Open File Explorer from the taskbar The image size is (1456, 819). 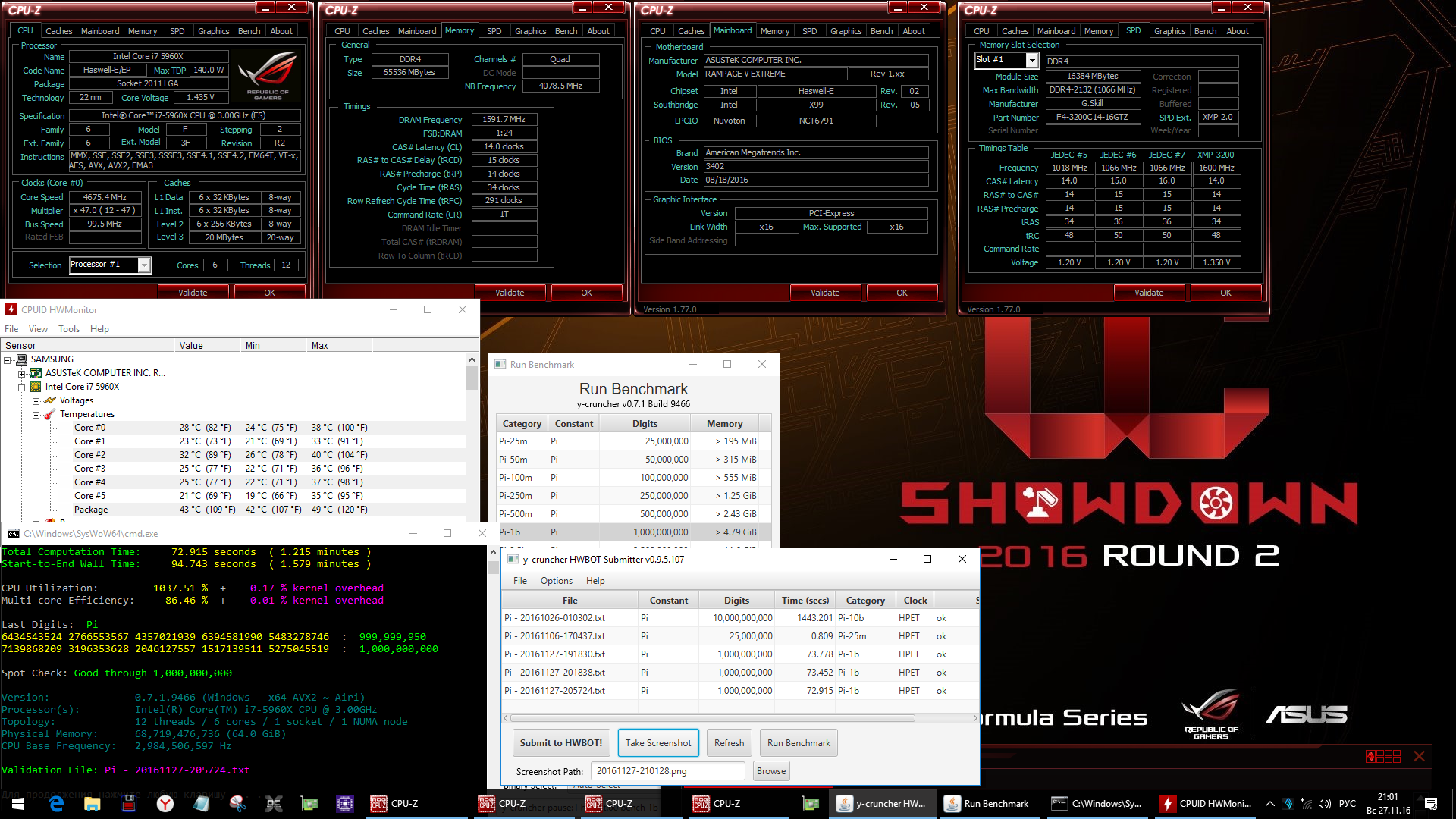point(93,804)
